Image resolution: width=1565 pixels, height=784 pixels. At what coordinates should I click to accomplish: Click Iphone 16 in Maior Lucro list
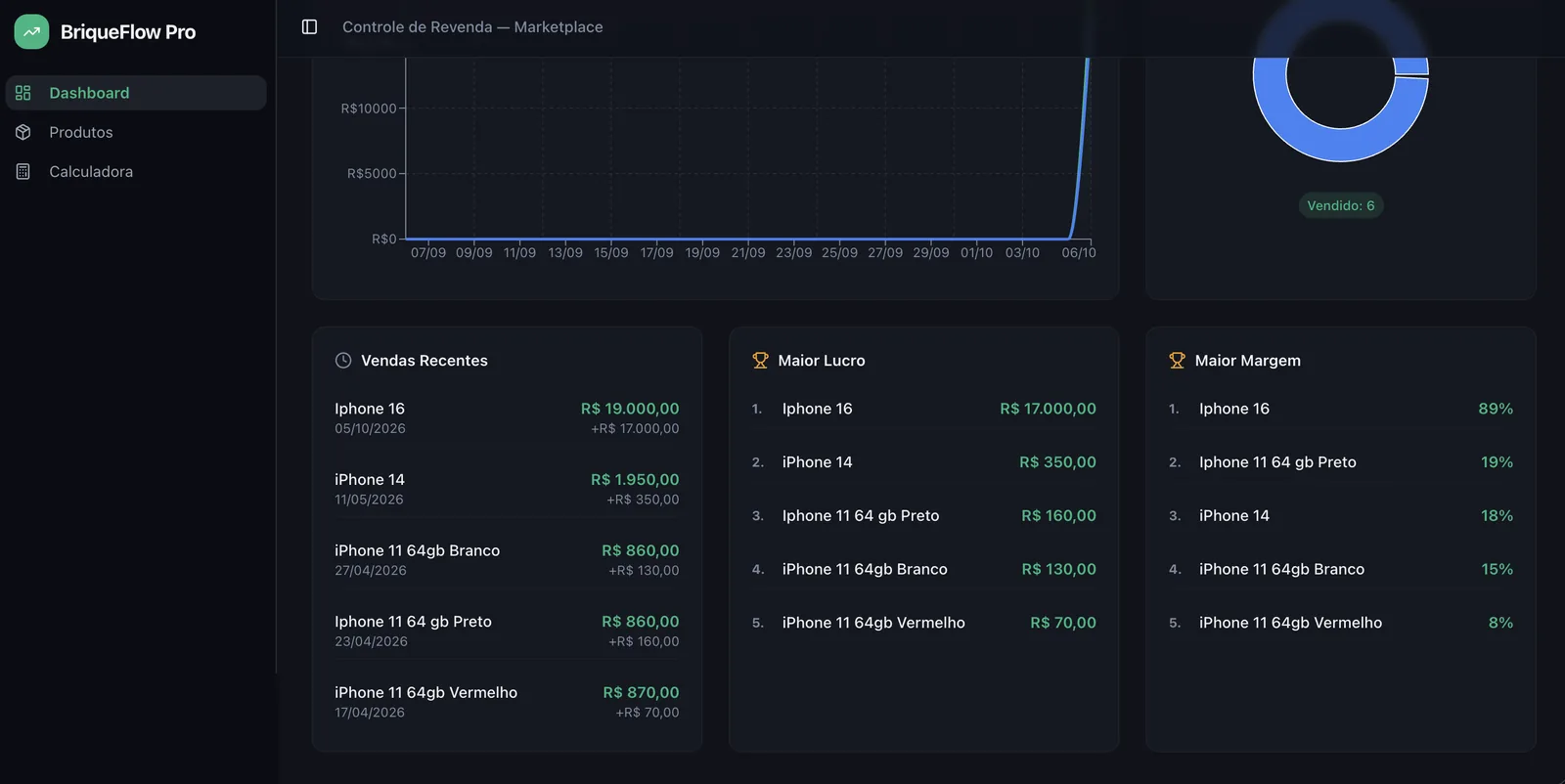818,409
